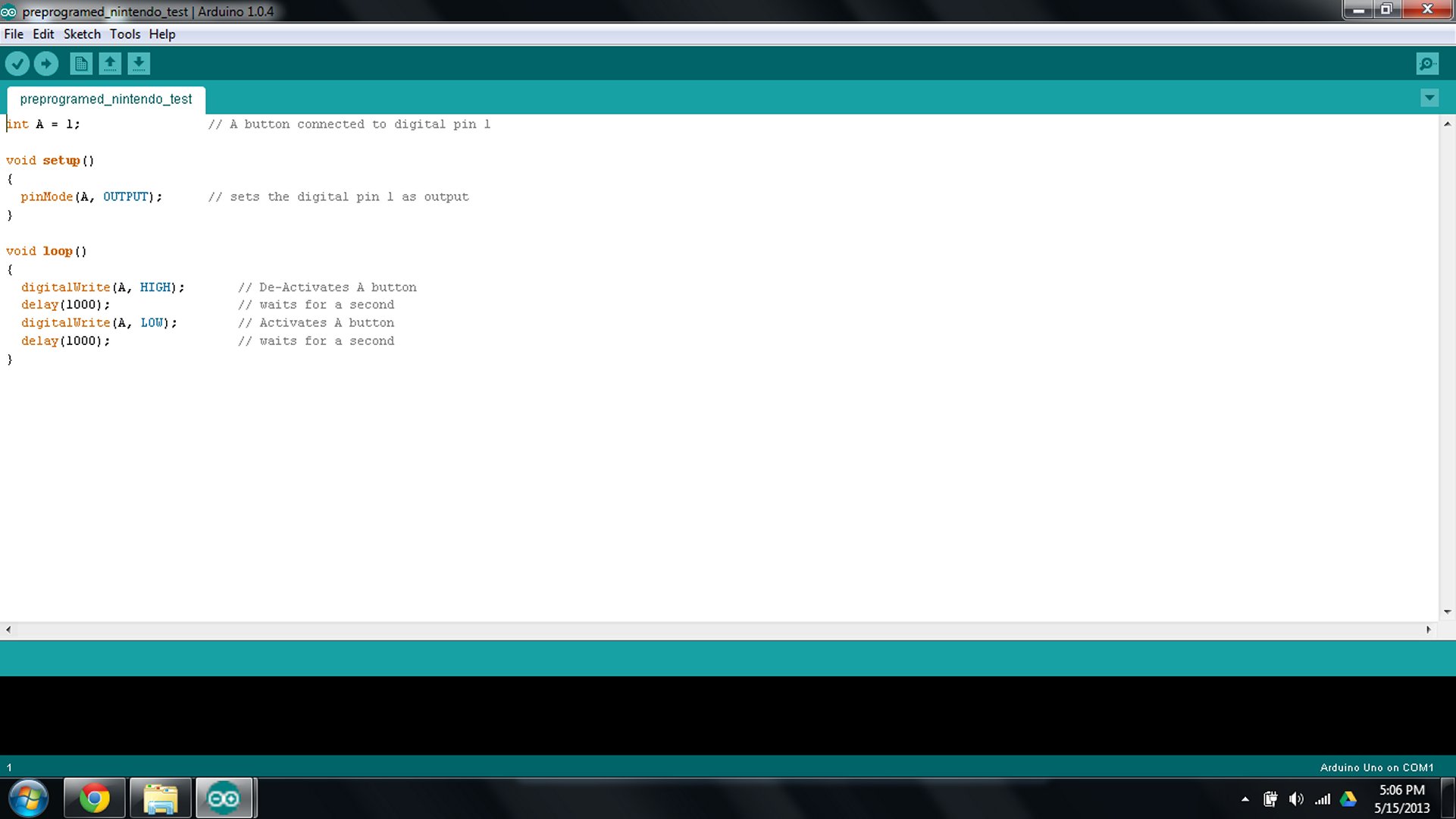This screenshot has width=1456, height=819.
Task: Click the Sketch menu item
Action: coord(82,33)
